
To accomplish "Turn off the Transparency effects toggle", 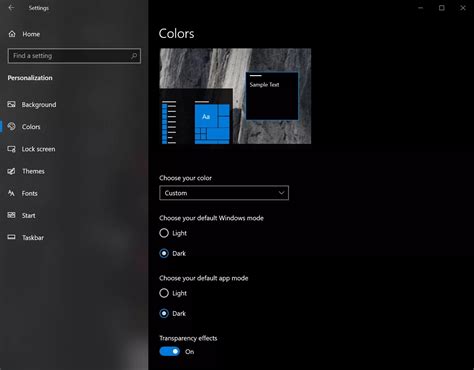I will coord(170,351).
